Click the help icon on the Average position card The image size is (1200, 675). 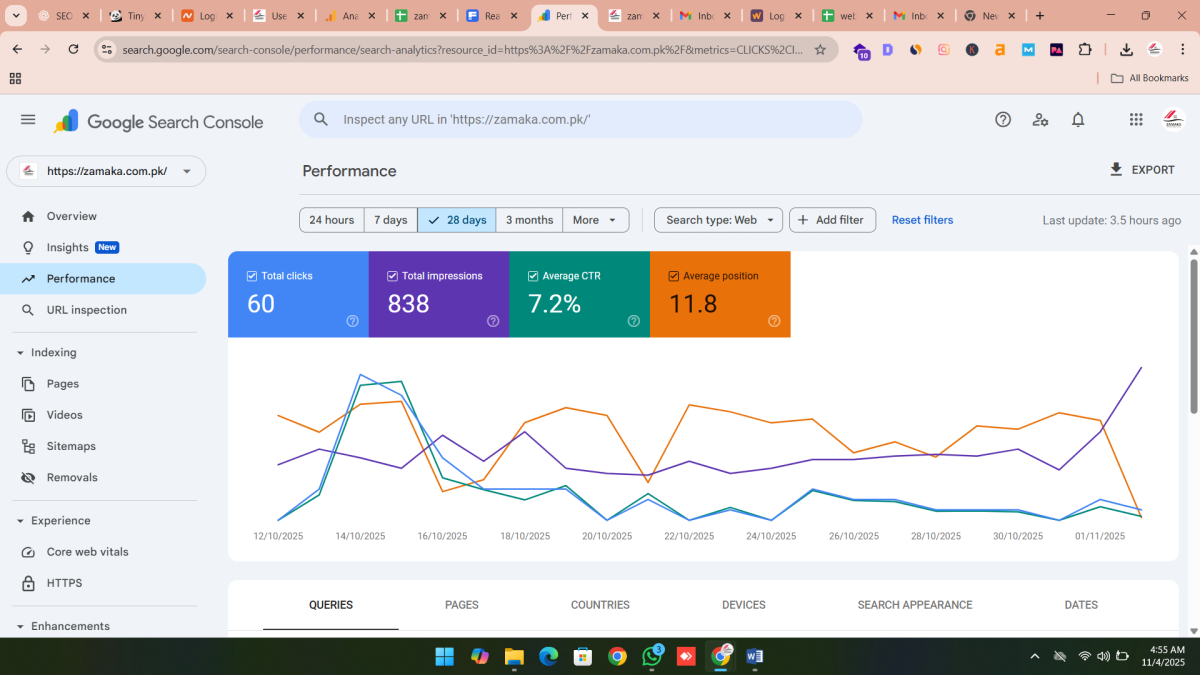point(774,321)
